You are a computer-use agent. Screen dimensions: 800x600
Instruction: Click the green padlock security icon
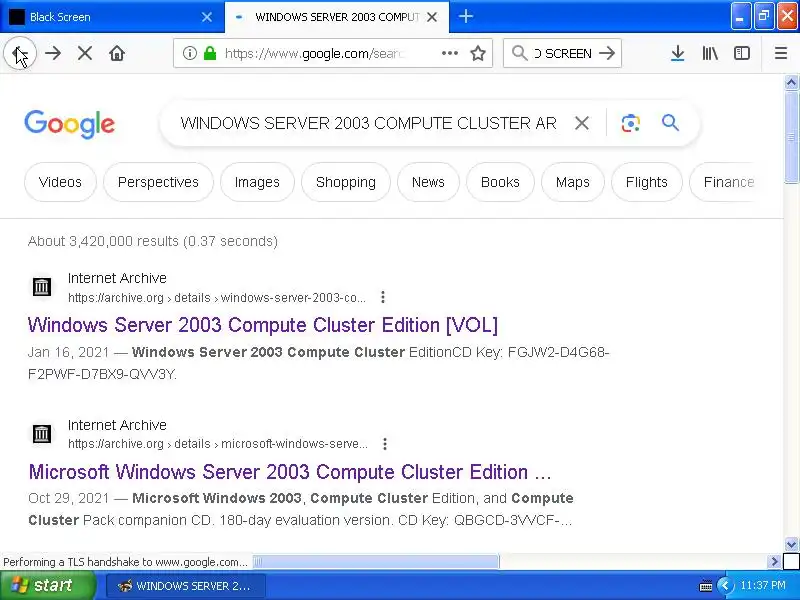point(210,53)
